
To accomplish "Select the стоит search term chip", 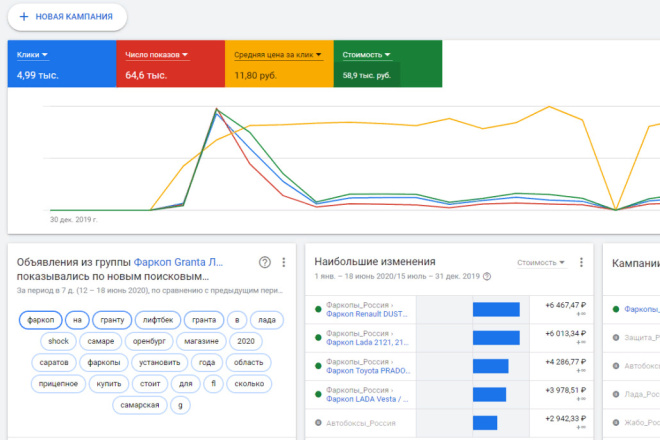I will 150,384.
